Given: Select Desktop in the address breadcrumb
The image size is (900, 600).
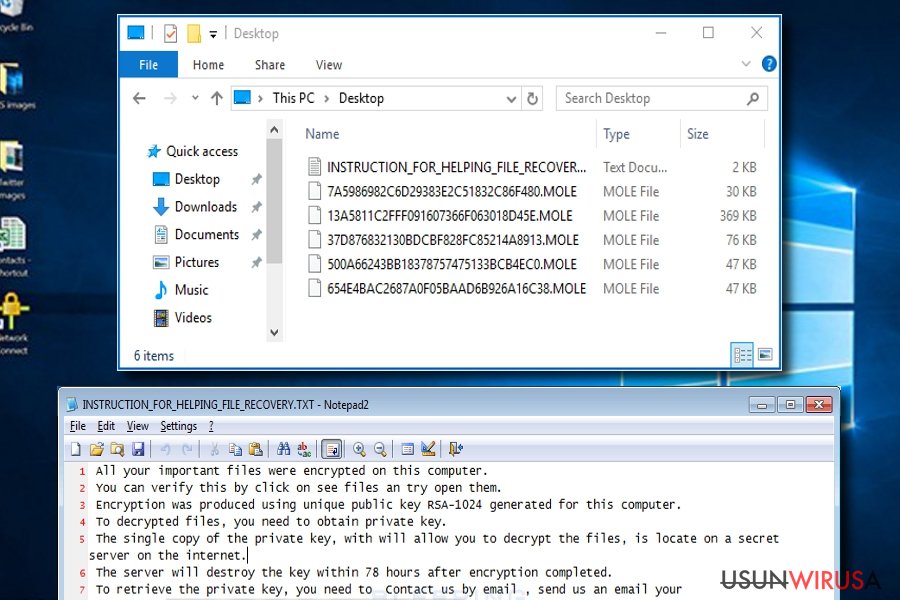Looking at the screenshot, I should coord(361,98).
